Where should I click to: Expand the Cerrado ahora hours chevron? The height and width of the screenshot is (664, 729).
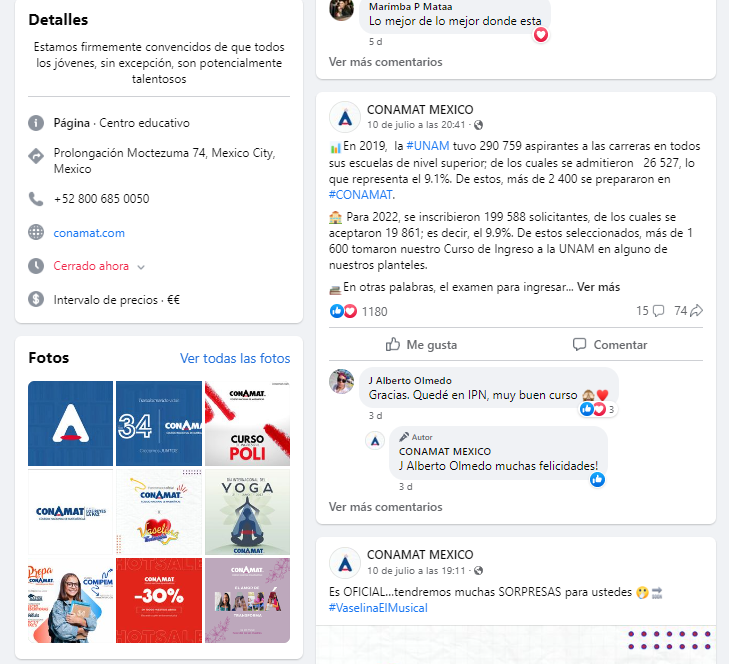point(141,267)
